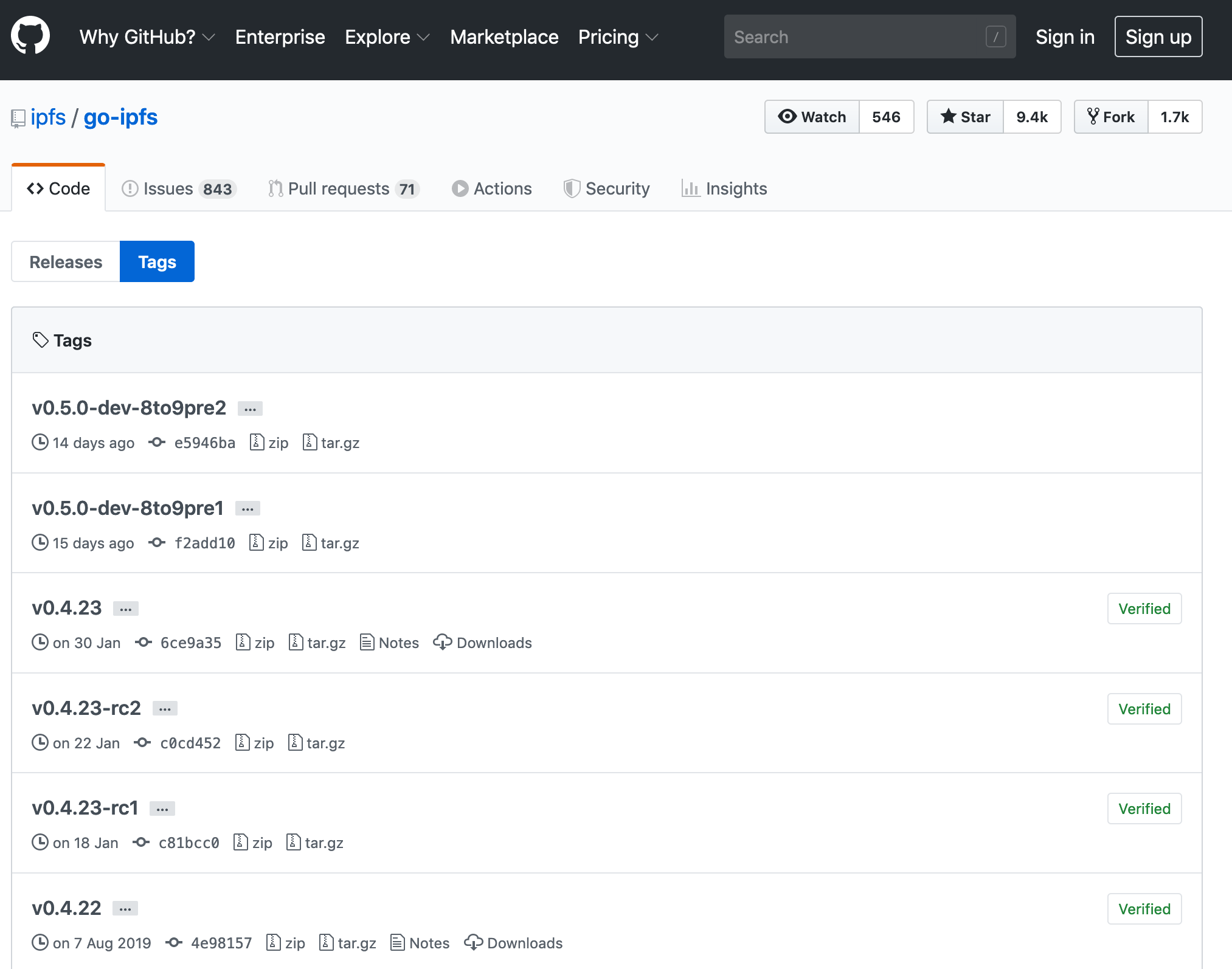Open the Enterprise menu item

[280, 37]
